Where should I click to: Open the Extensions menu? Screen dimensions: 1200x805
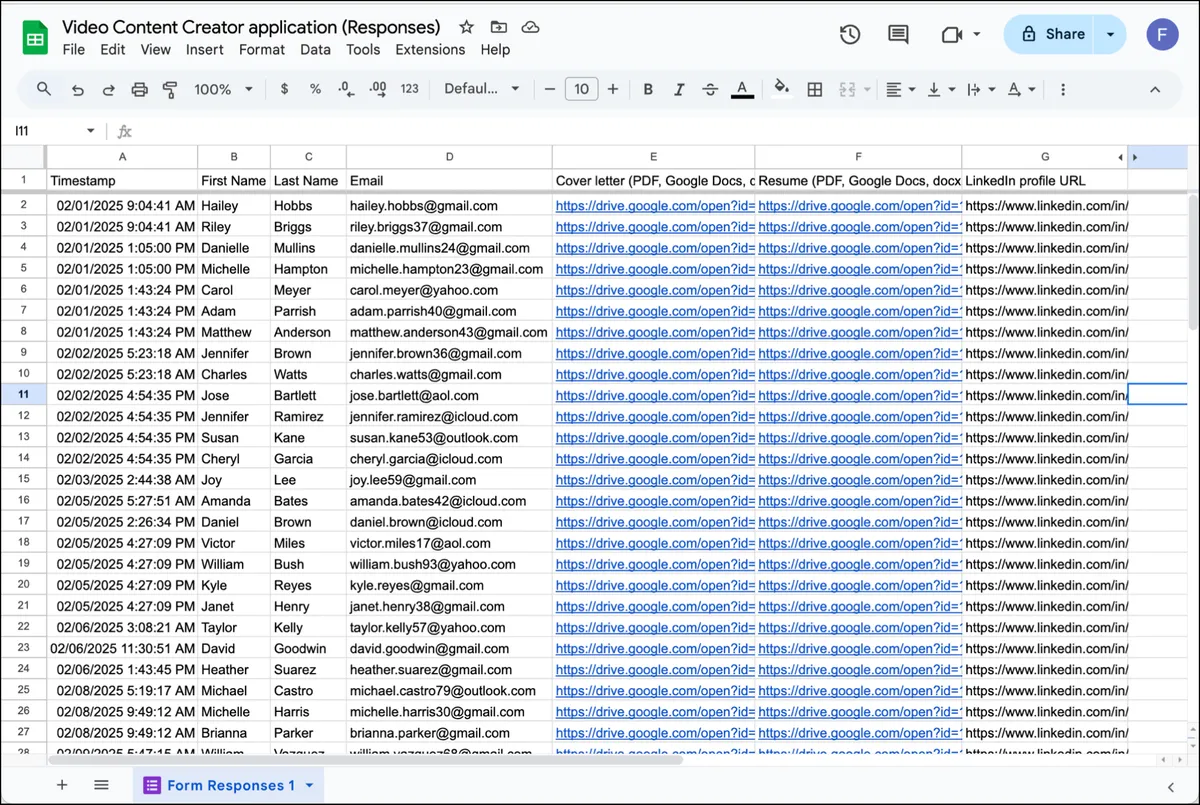[430, 49]
